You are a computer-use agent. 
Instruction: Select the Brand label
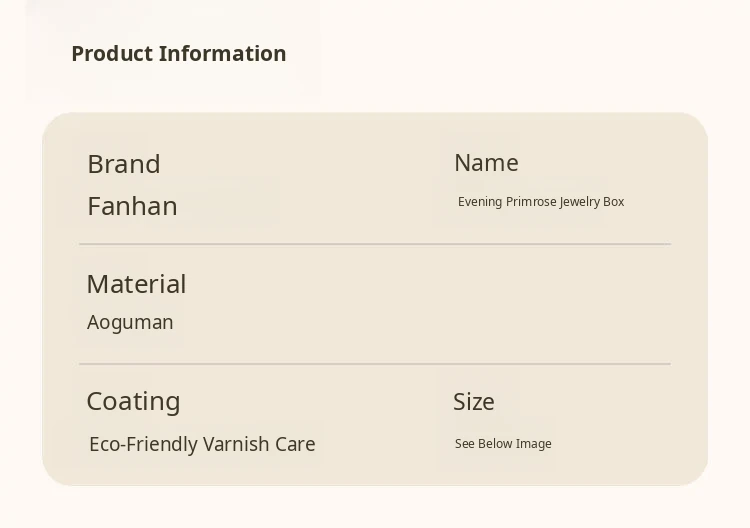coord(124,164)
